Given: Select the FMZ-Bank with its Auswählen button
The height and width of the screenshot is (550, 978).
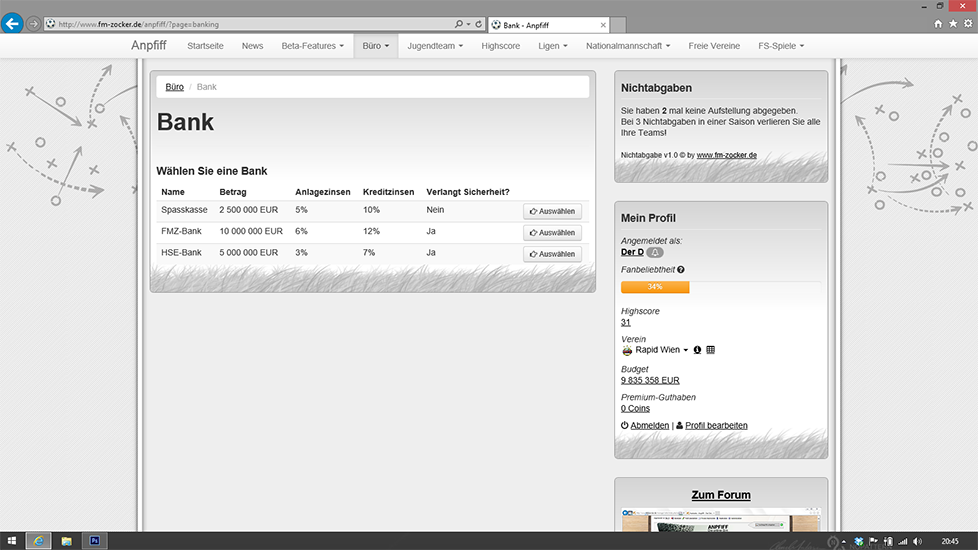Looking at the screenshot, I should [552, 233].
